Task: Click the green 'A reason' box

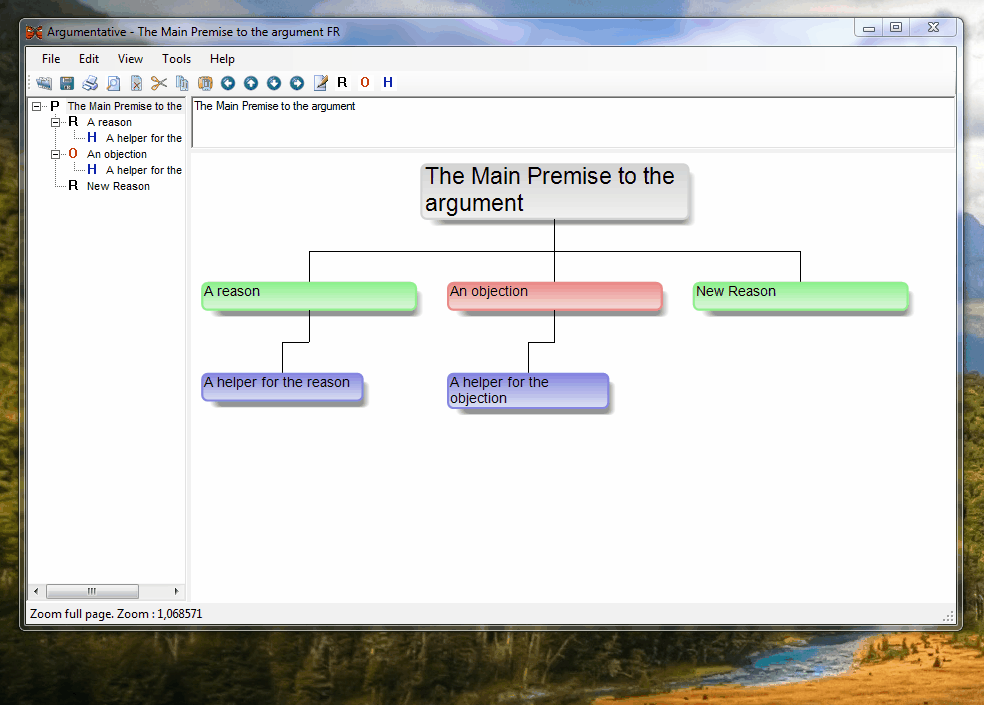Action: tap(309, 296)
